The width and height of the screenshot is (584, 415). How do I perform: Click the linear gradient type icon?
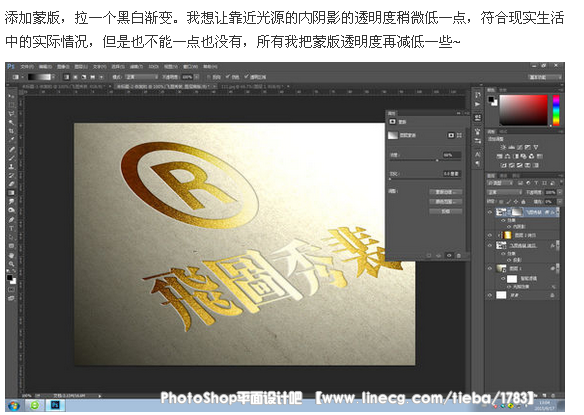point(66,77)
